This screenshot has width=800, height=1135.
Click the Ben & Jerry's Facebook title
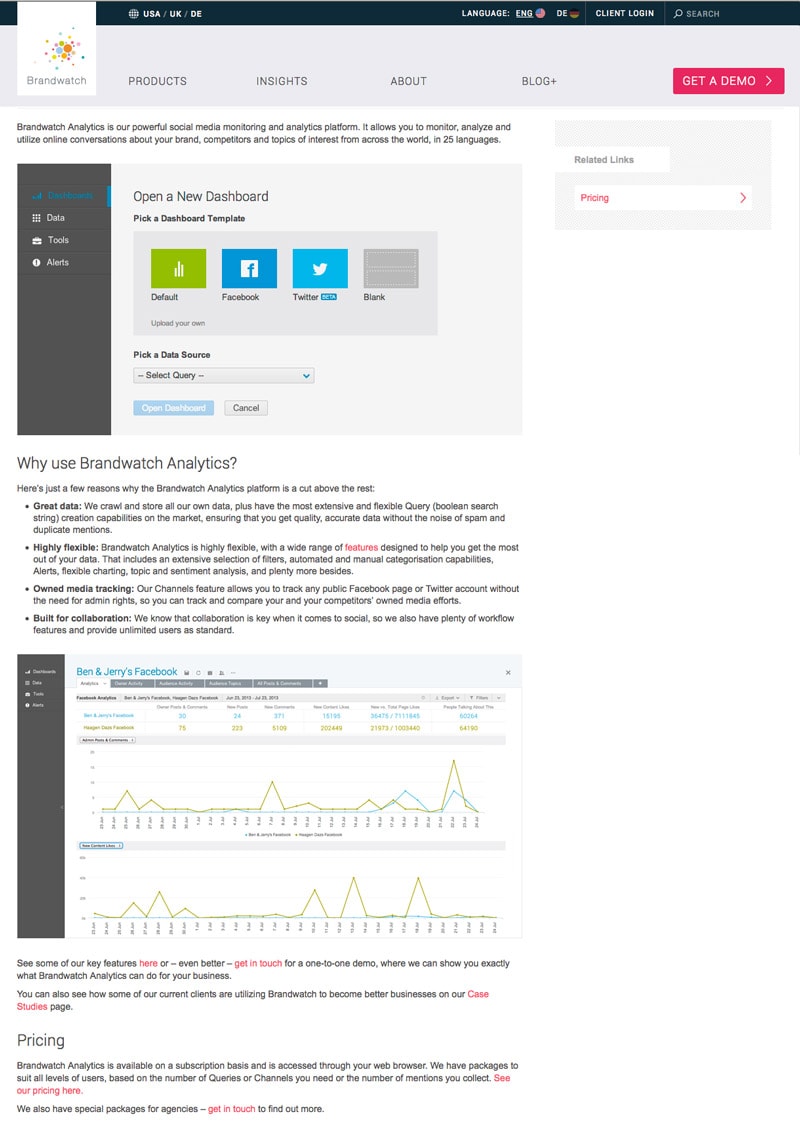coord(127,672)
